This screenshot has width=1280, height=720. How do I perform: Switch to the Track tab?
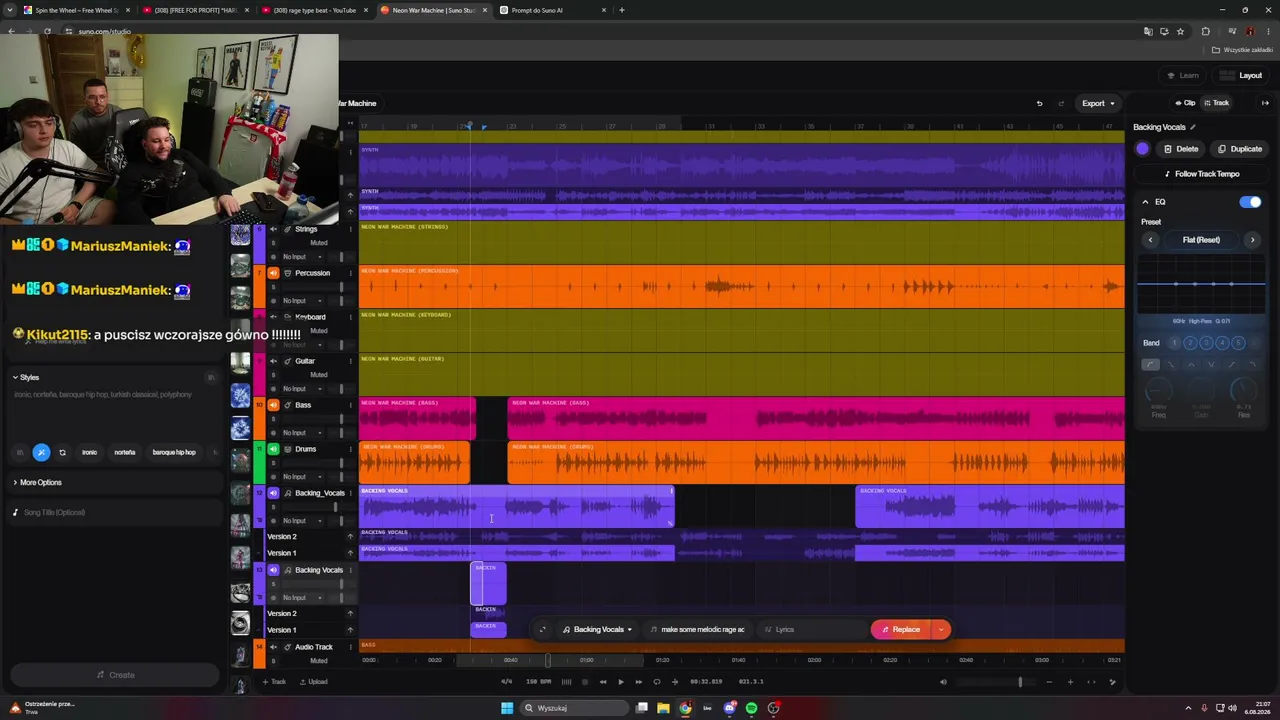coord(1216,103)
